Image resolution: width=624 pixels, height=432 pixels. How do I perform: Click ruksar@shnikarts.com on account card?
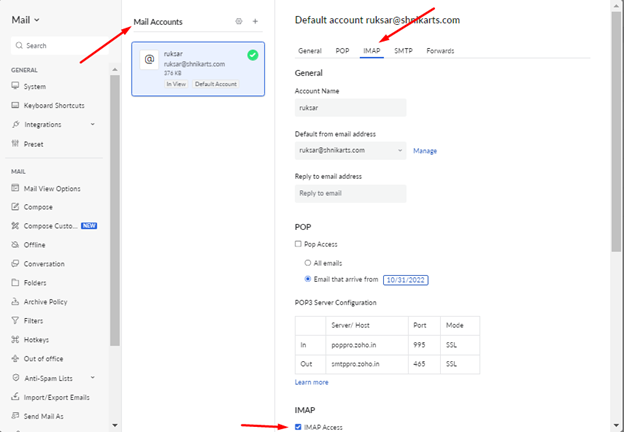click(x=194, y=64)
